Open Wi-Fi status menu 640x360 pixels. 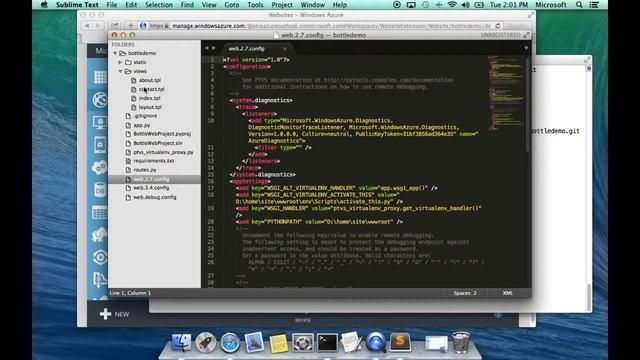click(x=452, y=5)
